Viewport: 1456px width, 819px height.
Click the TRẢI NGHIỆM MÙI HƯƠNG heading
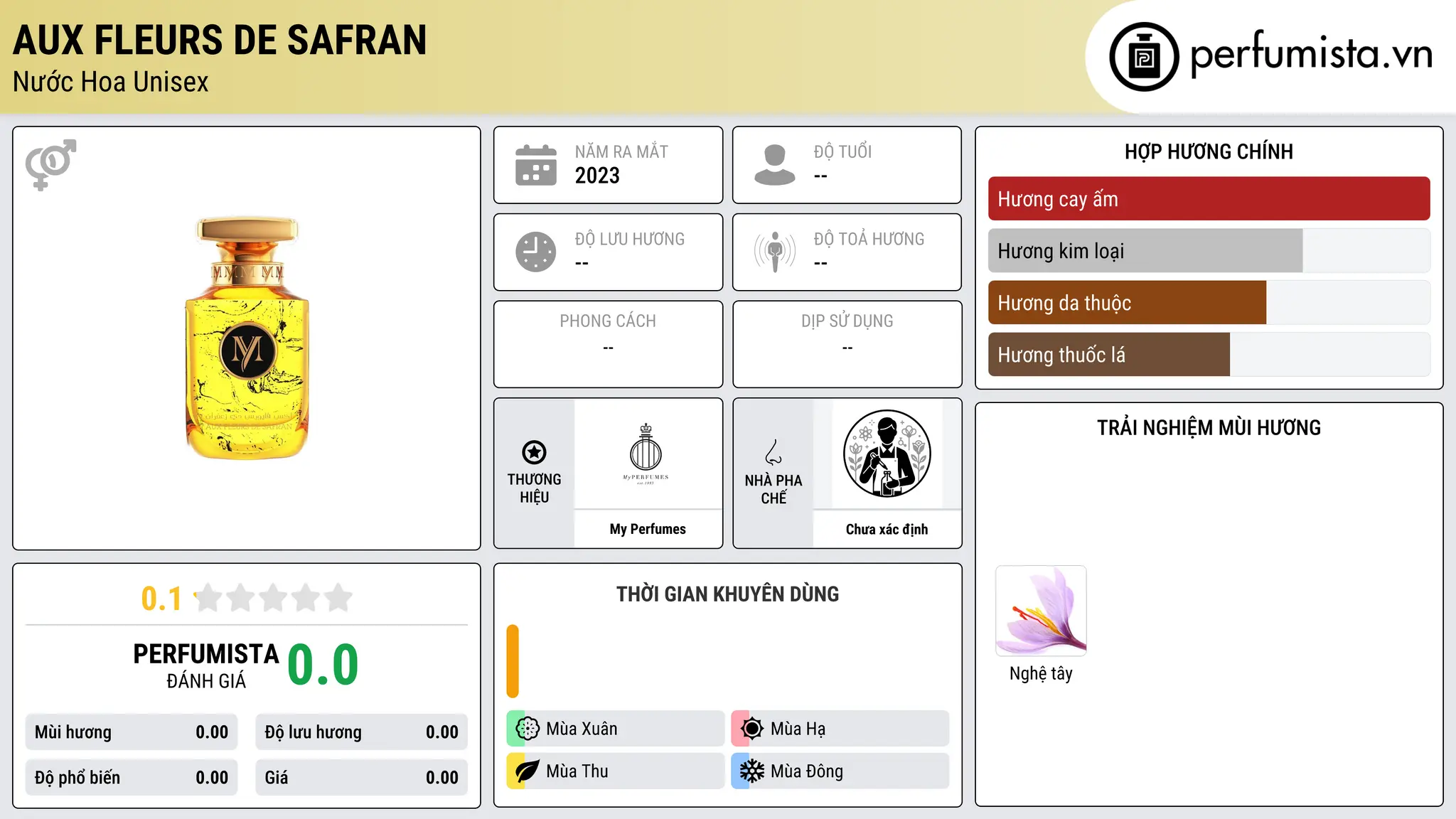click(x=1209, y=428)
